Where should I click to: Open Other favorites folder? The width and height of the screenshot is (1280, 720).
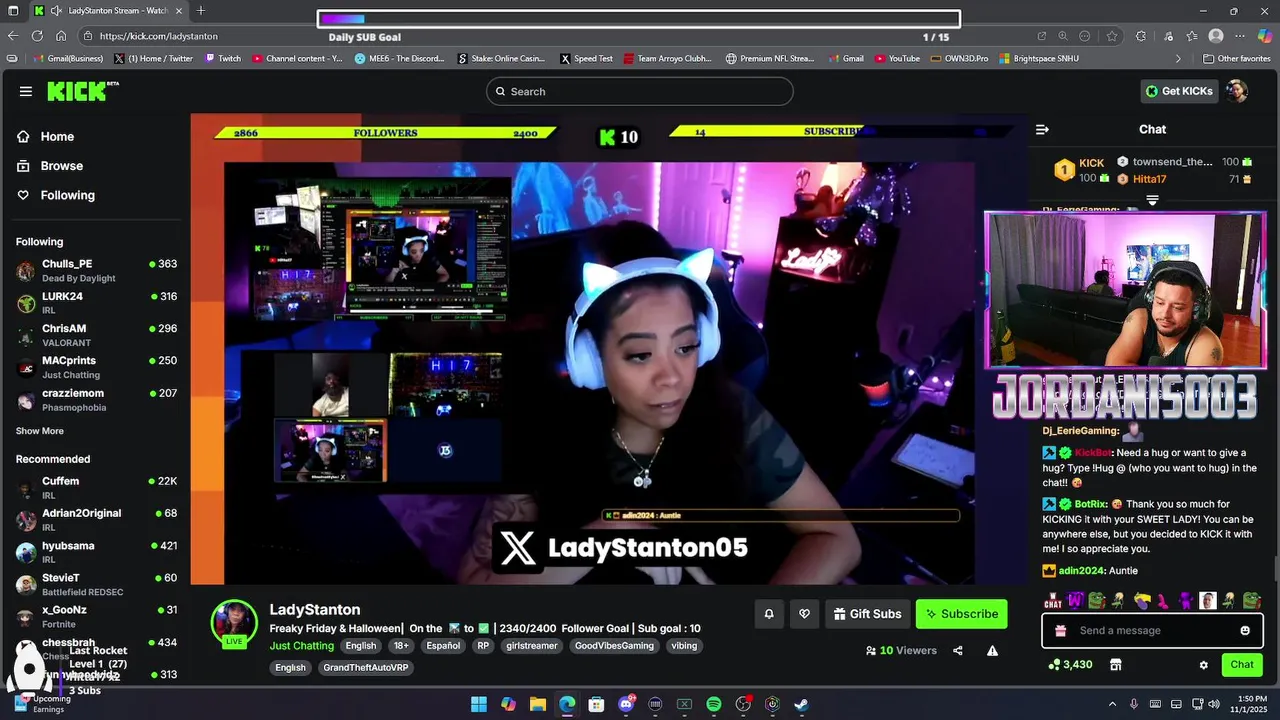[x=1237, y=59]
